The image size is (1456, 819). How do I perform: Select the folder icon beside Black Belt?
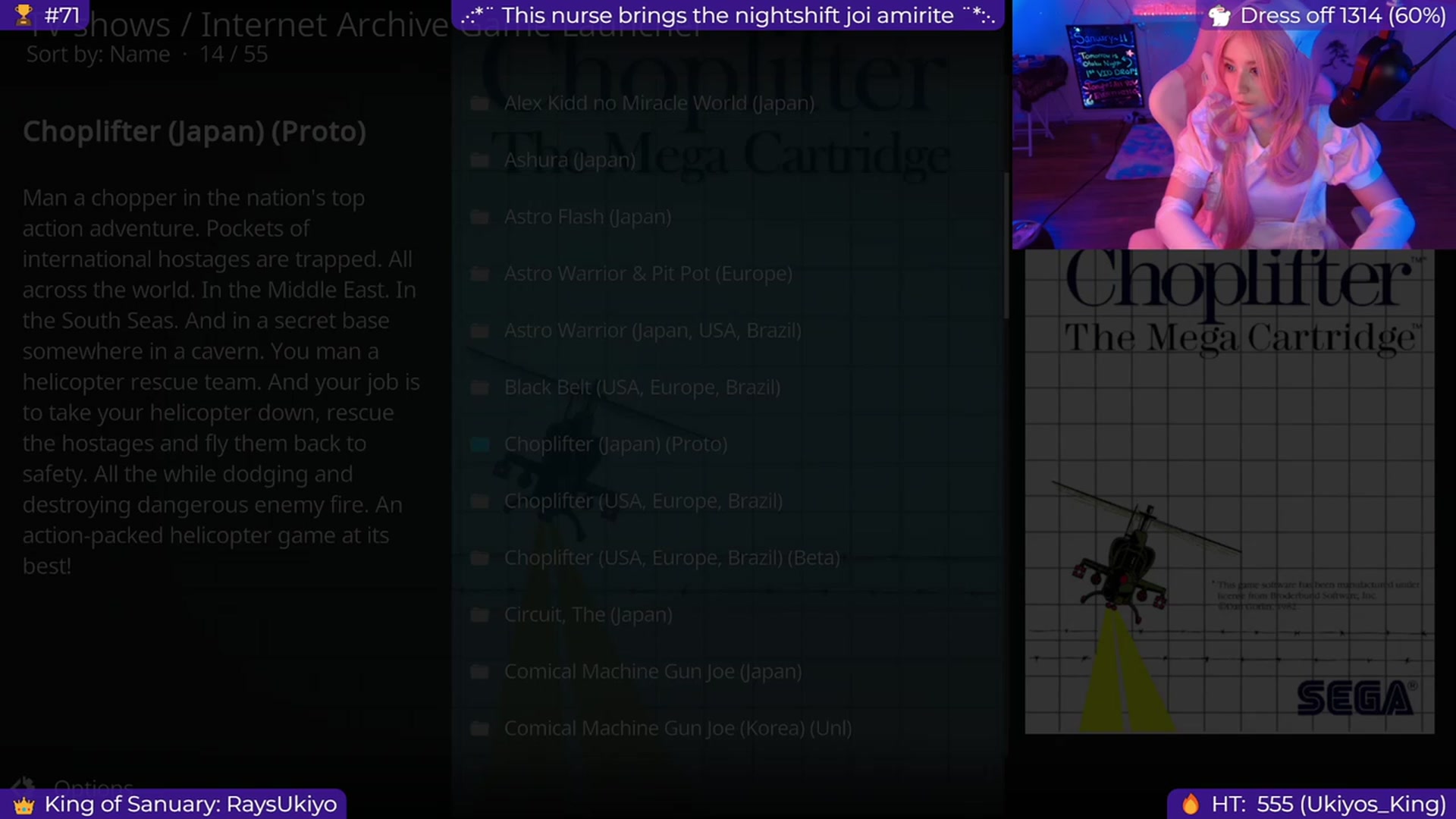[x=479, y=388]
